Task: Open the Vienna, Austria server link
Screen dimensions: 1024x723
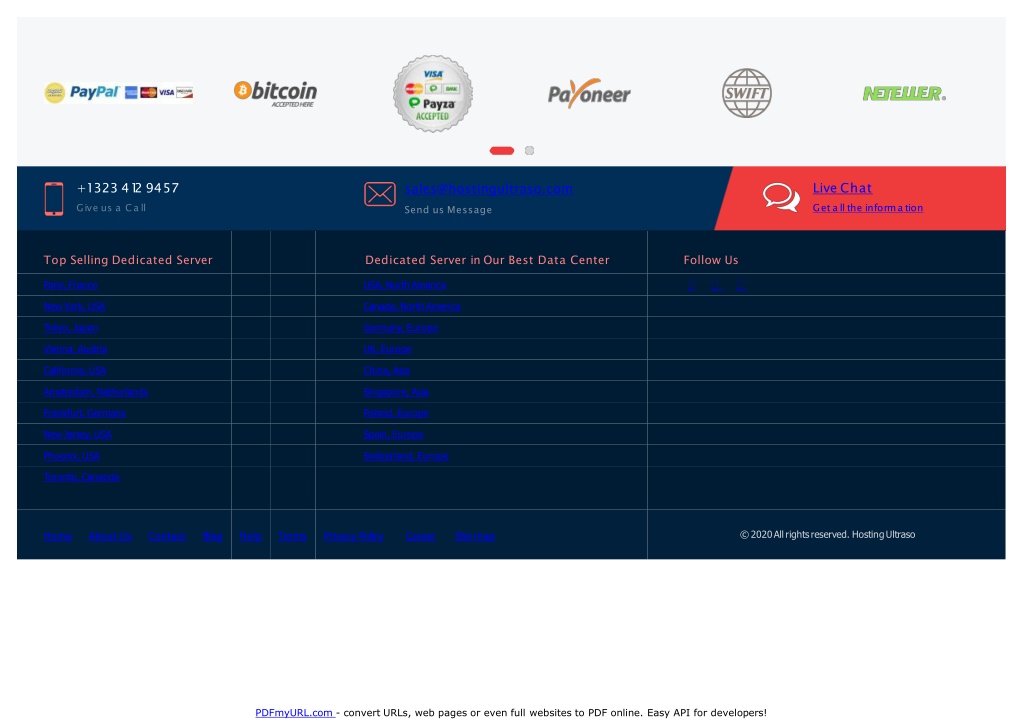Action: coord(75,349)
